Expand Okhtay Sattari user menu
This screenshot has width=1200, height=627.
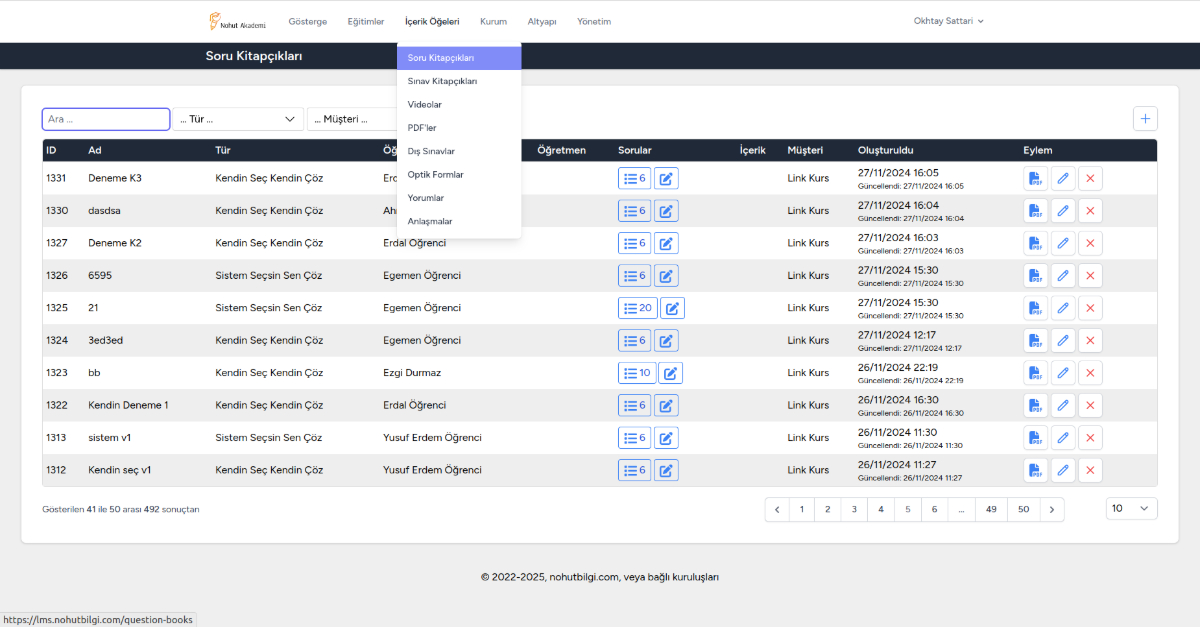[948, 21]
